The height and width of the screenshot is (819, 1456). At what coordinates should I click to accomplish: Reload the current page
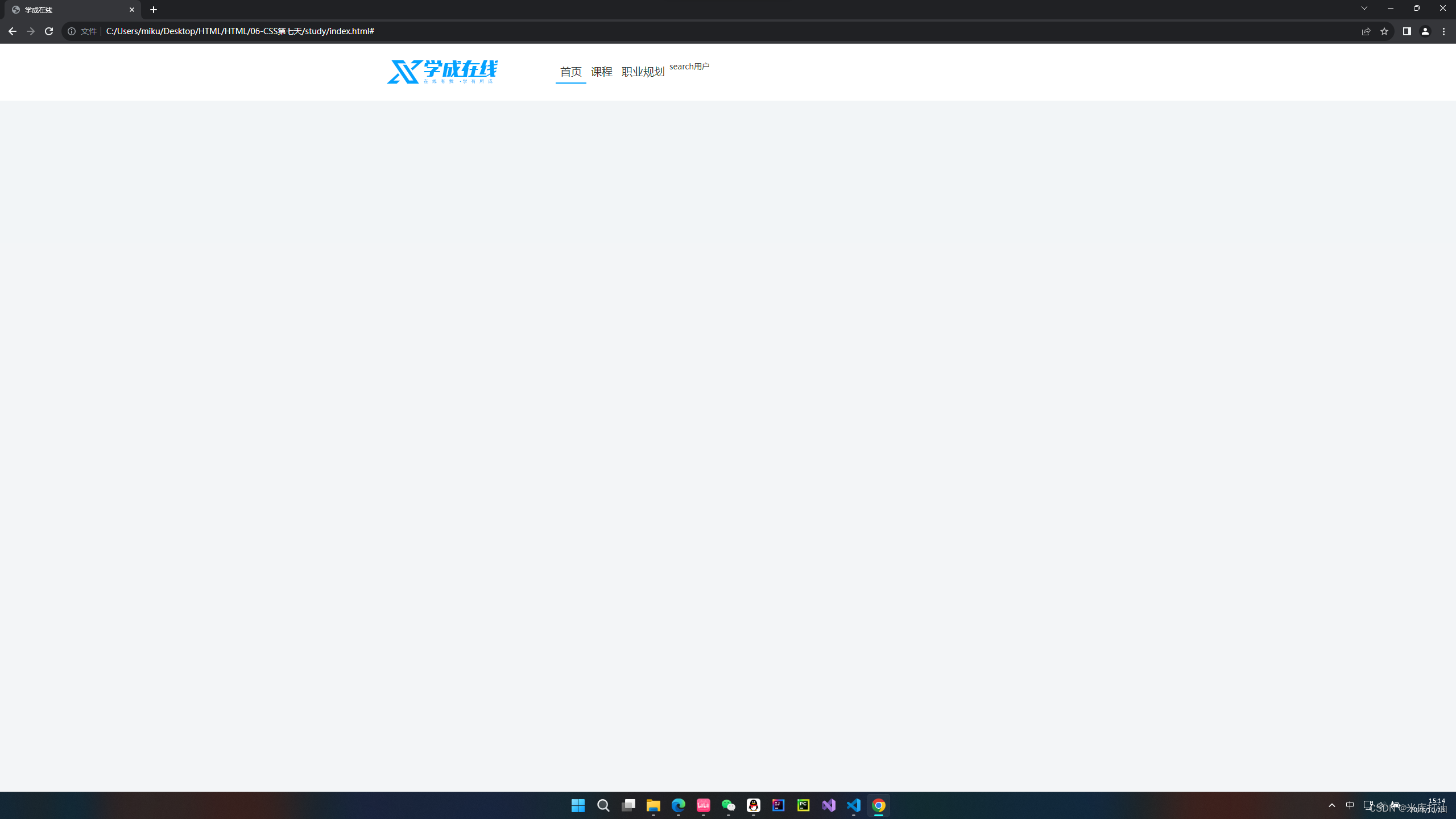point(49,31)
